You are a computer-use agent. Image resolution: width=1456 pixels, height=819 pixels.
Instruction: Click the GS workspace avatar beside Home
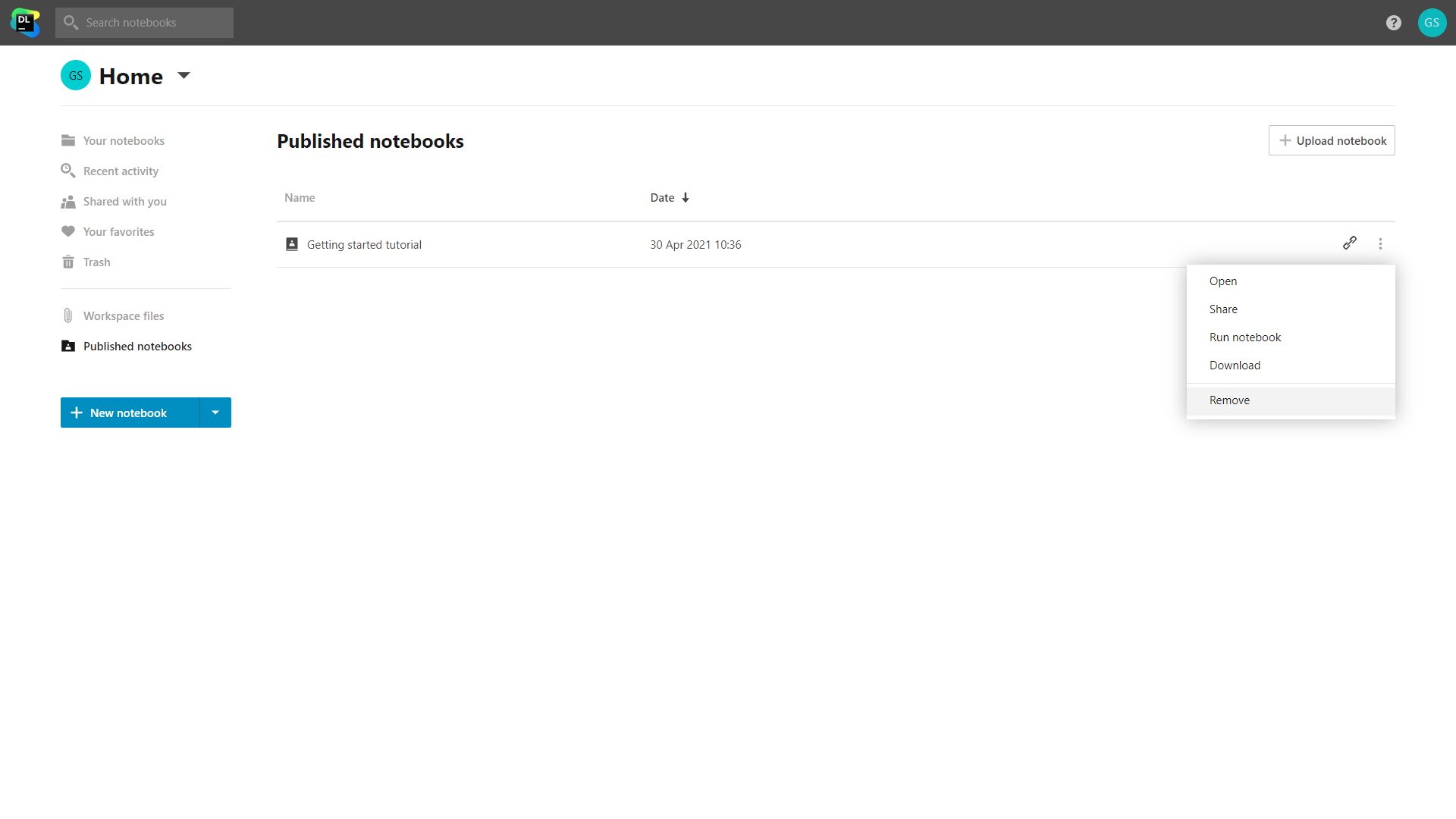point(76,75)
